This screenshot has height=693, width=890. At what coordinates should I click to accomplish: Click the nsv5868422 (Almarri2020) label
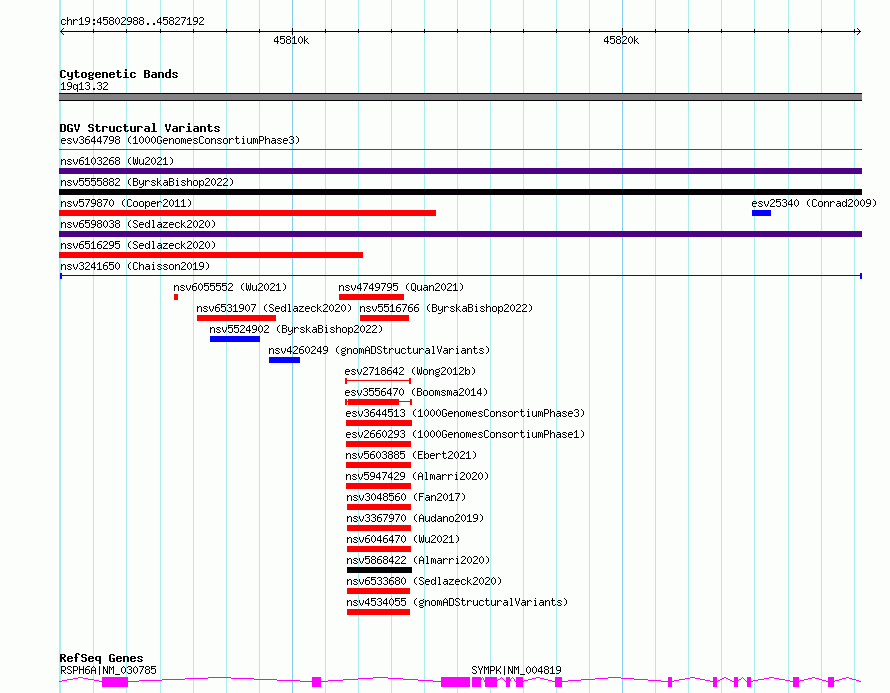click(418, 560)
